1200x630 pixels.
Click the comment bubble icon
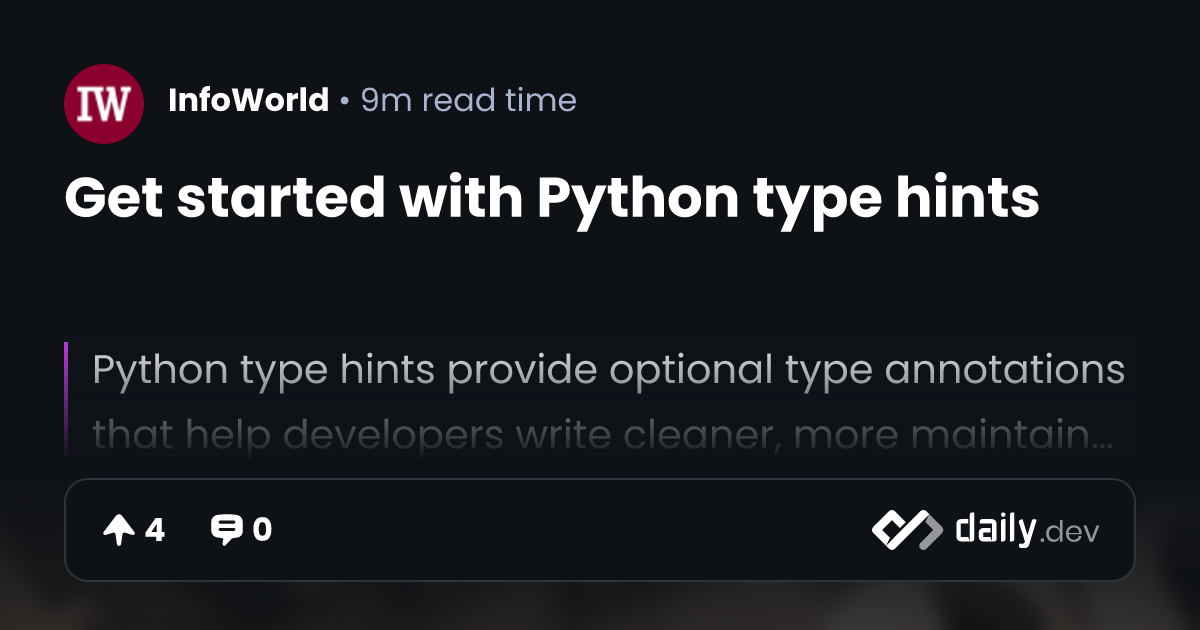coord(226,531)
